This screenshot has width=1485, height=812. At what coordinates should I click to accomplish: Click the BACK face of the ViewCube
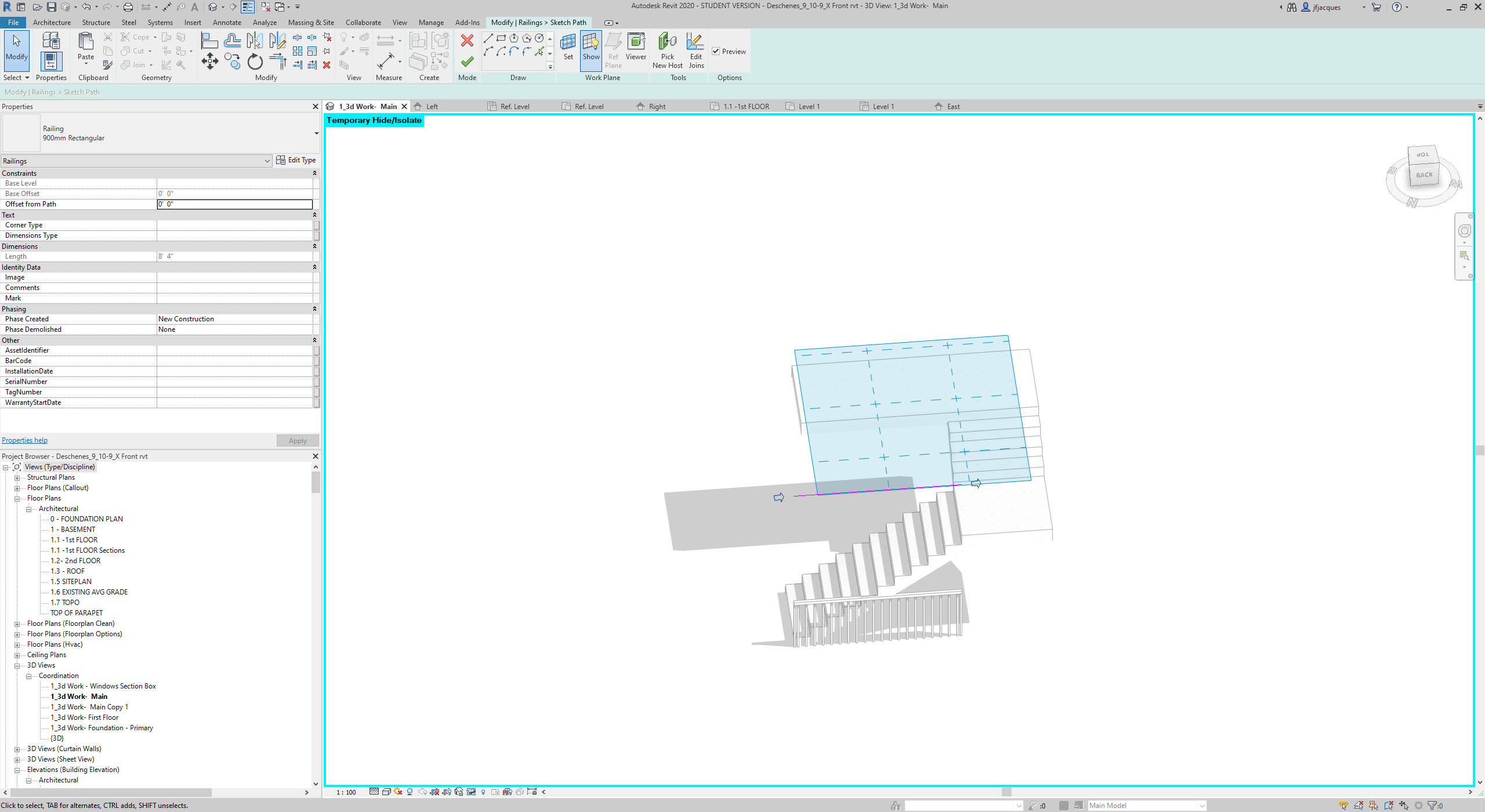pos(1424,175)
